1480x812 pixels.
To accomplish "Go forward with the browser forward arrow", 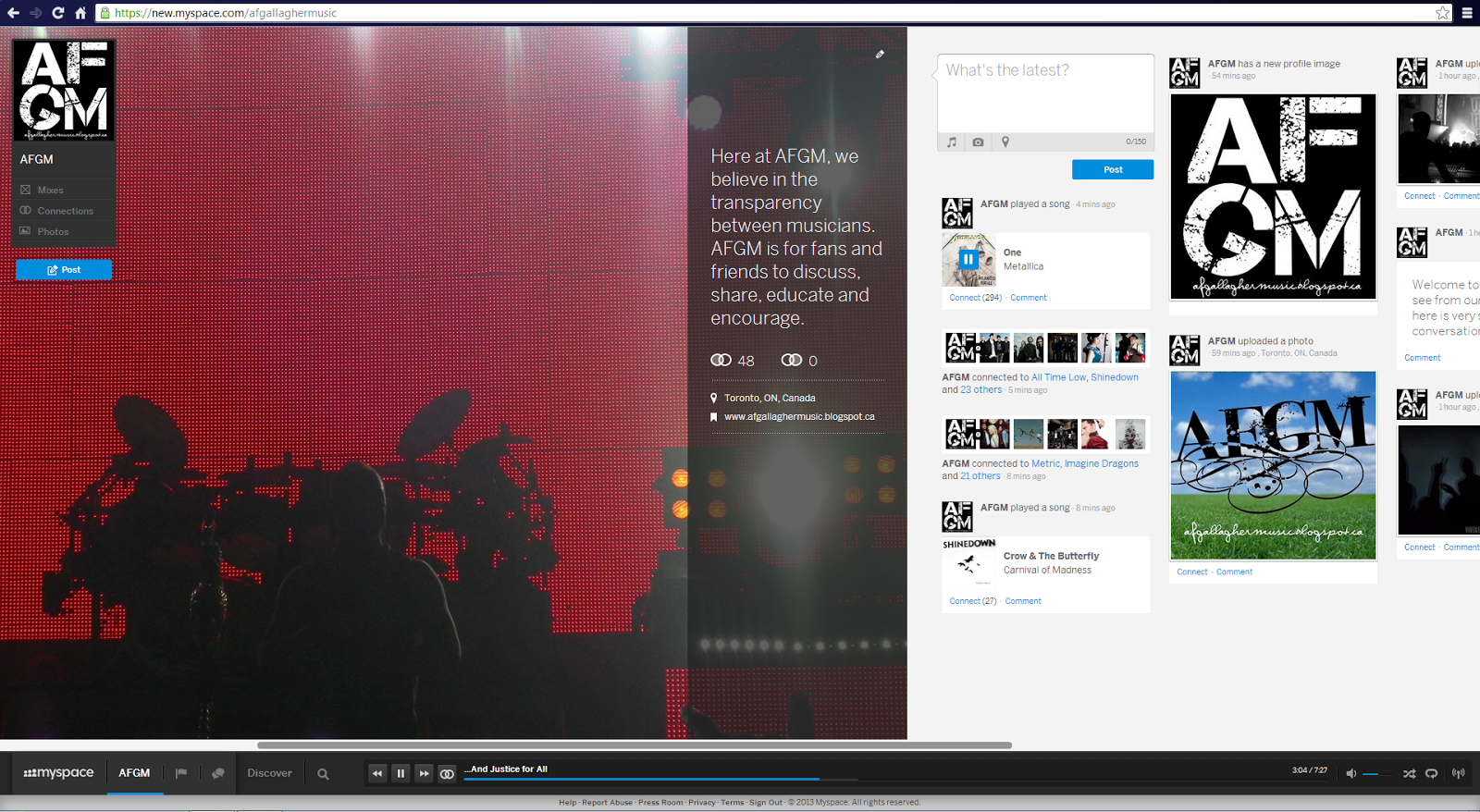I will (x=35, y=13).
